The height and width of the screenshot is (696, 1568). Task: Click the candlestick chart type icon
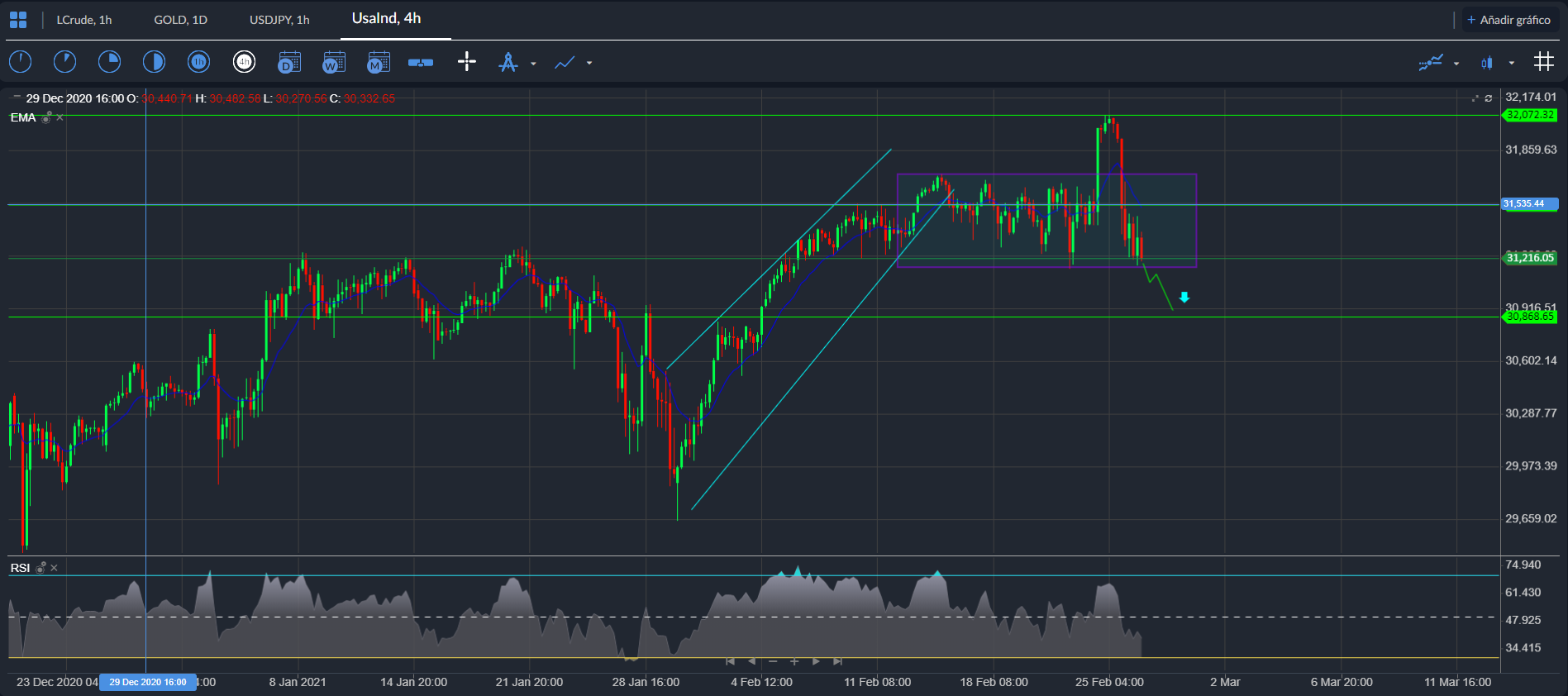1487,63
